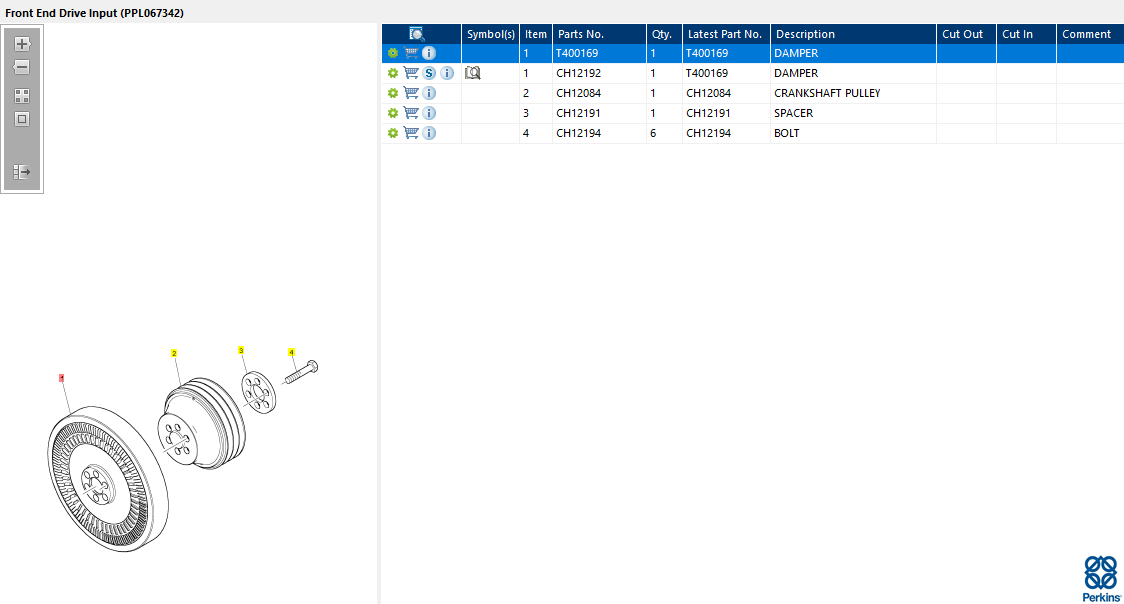Click green gear icon for CH12084 row
The image size is (1124, 604).
[x=393, y=93]
